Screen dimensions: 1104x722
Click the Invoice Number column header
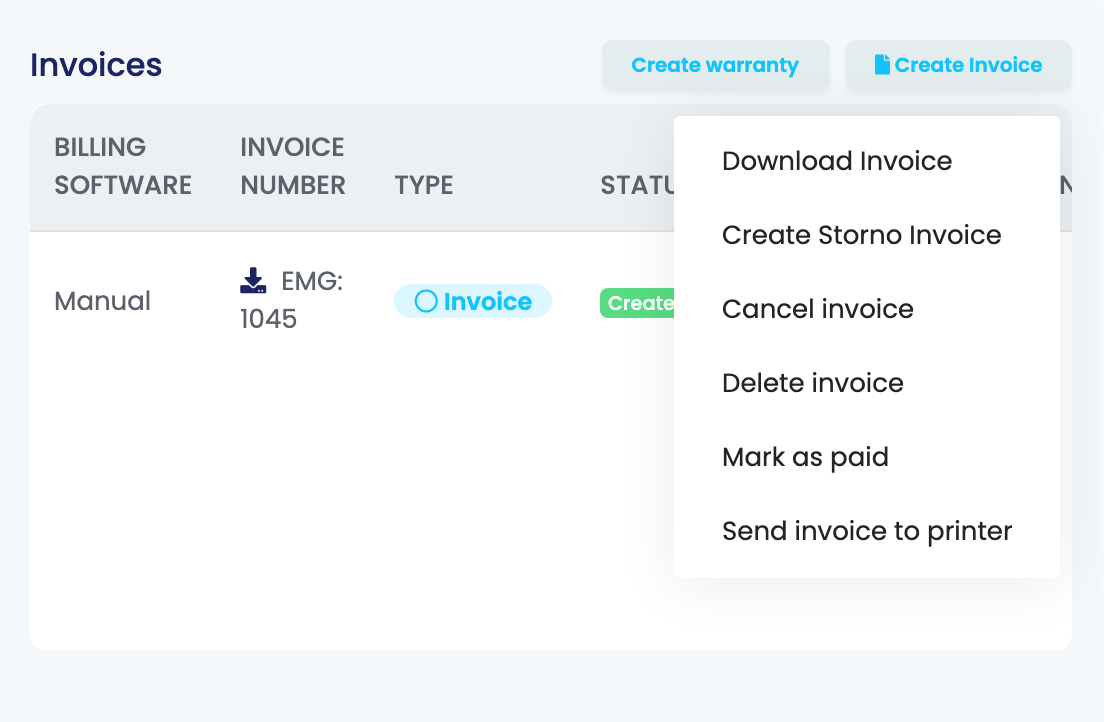(293, 166)
